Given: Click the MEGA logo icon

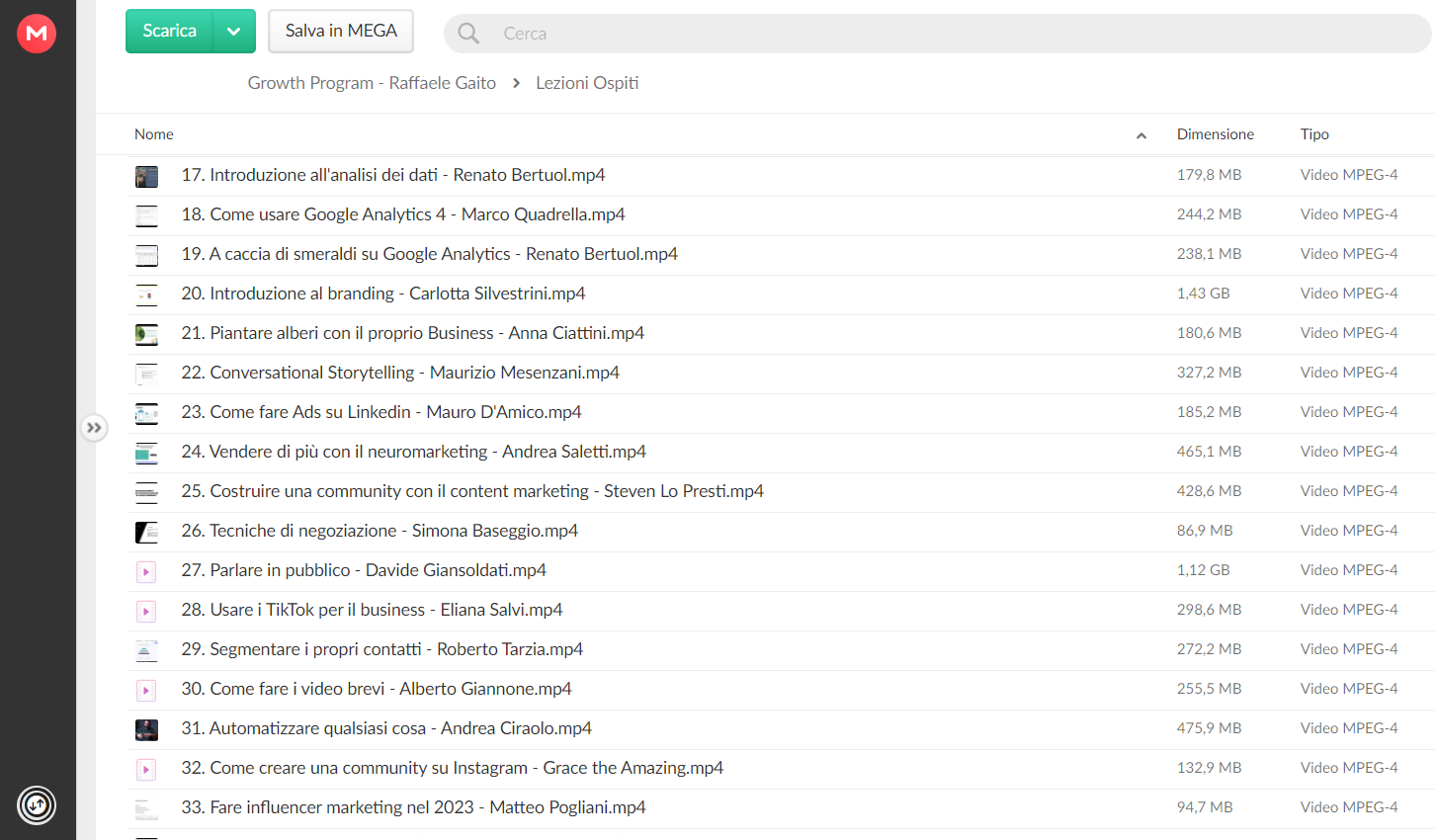Looking at the screenshot, I should [37, 34].
